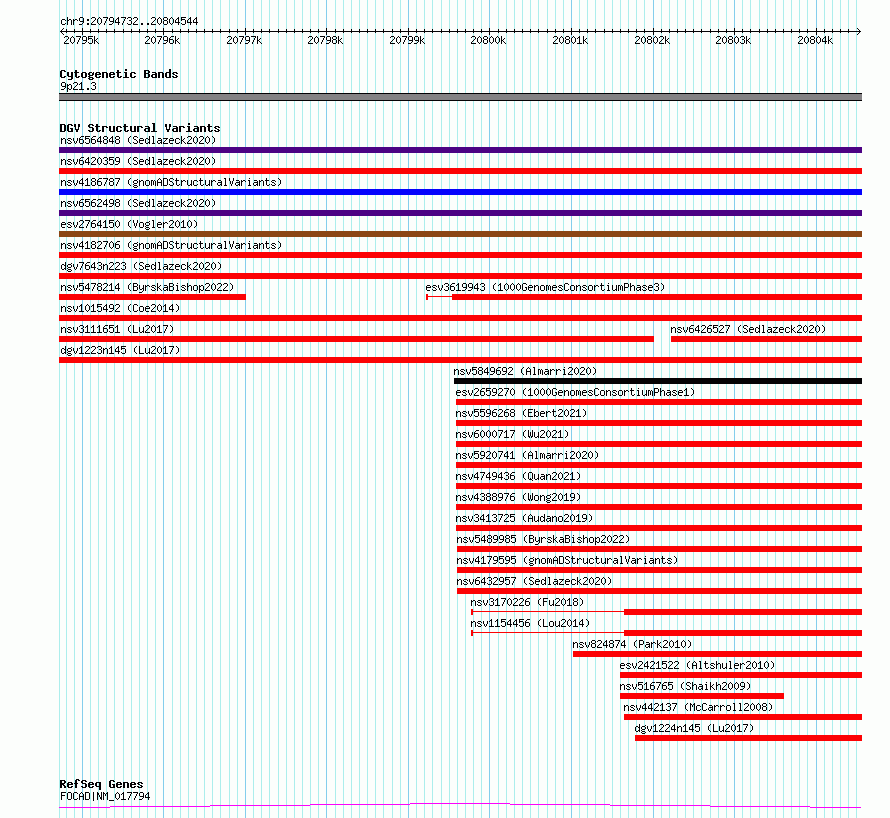Click the dgv7643n223 (Sedlazeck2020) label
The width and height of the screenshot is (890, 818).
pos(141,266)
